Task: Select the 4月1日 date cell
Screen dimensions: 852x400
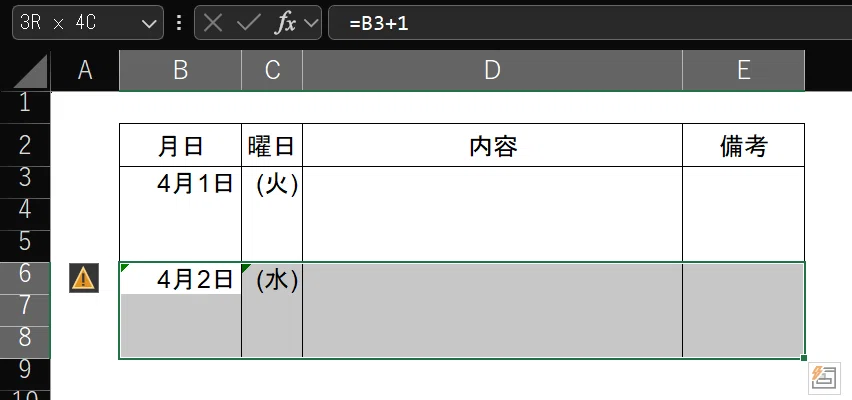Action: (x=180, y=183)
